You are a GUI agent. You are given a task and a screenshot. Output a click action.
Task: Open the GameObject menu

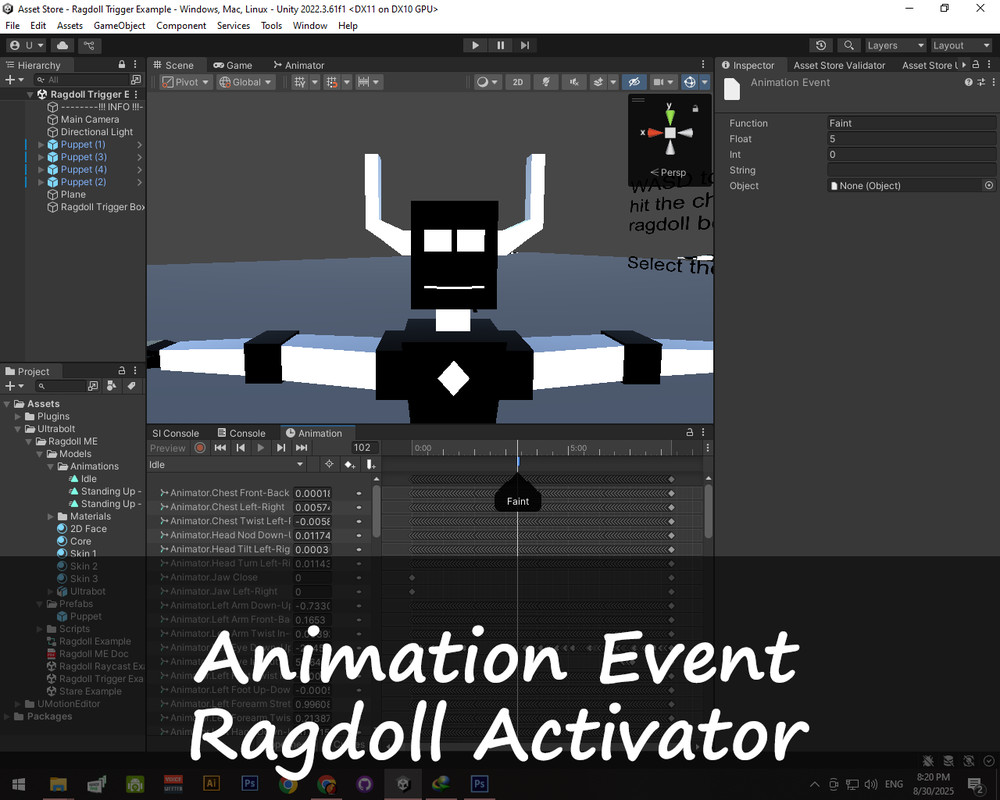tap(119, 26)
